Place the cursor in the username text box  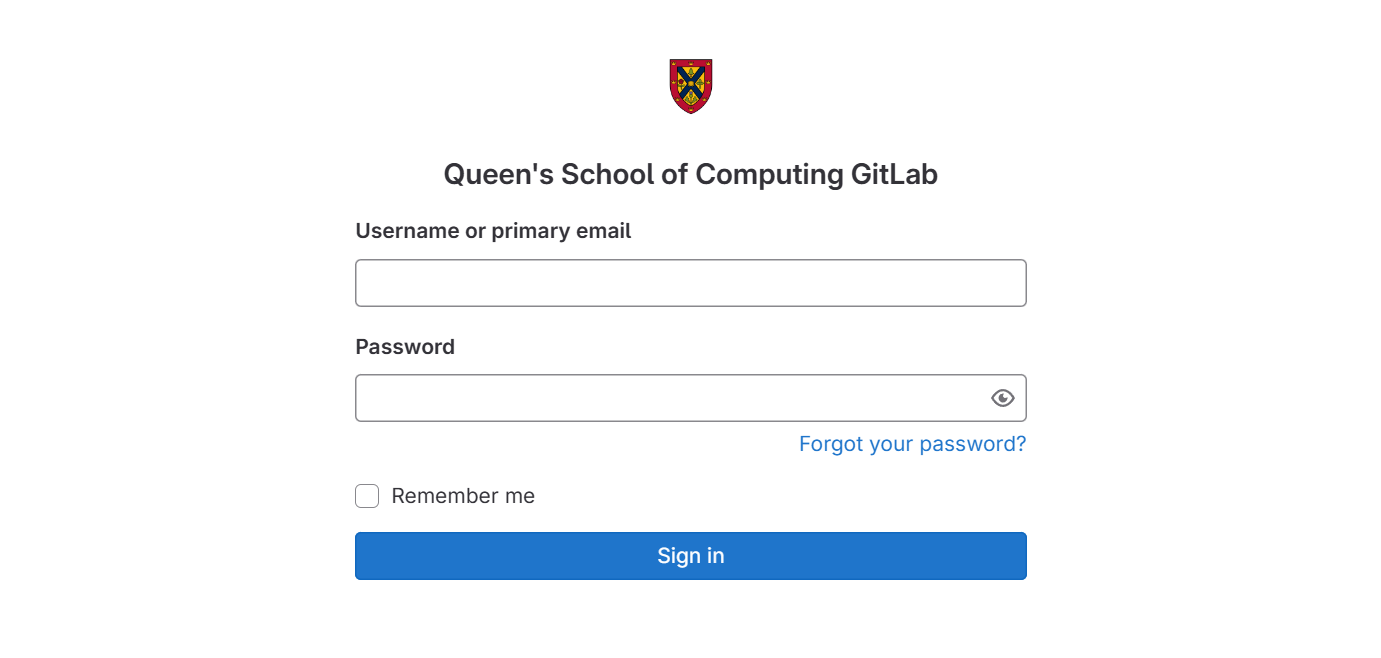690,283
